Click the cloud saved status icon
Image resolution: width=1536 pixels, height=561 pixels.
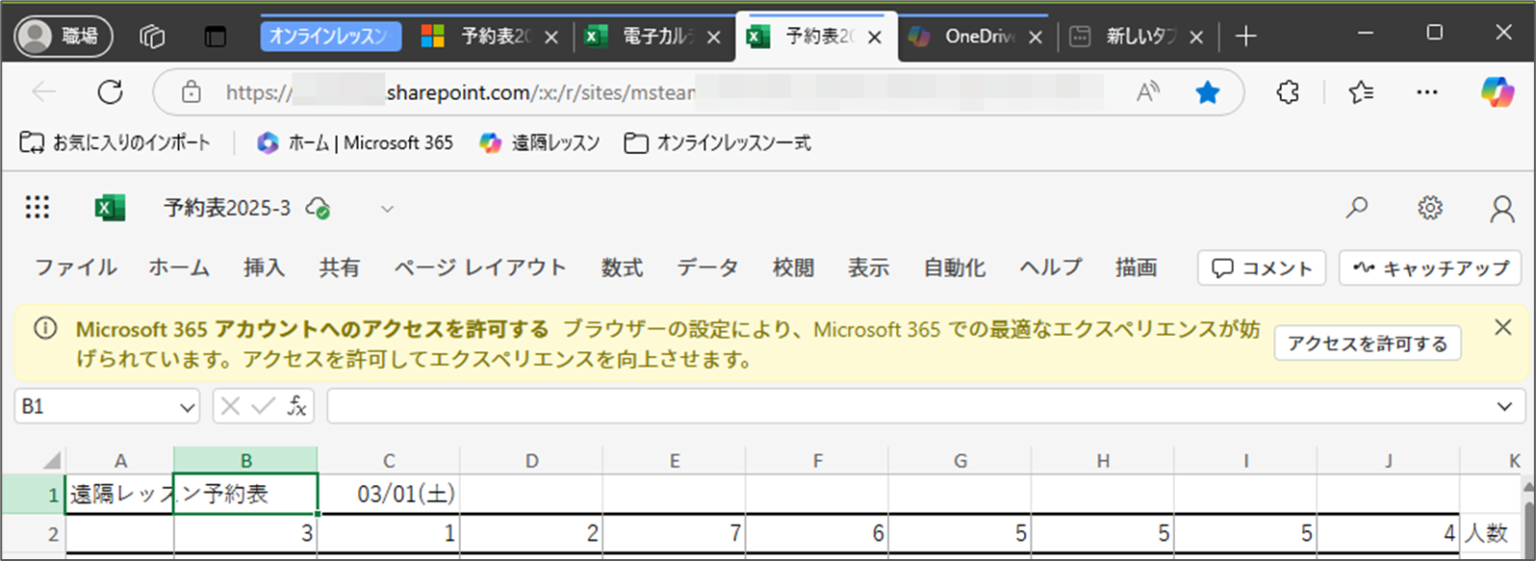tap(319, 208)
